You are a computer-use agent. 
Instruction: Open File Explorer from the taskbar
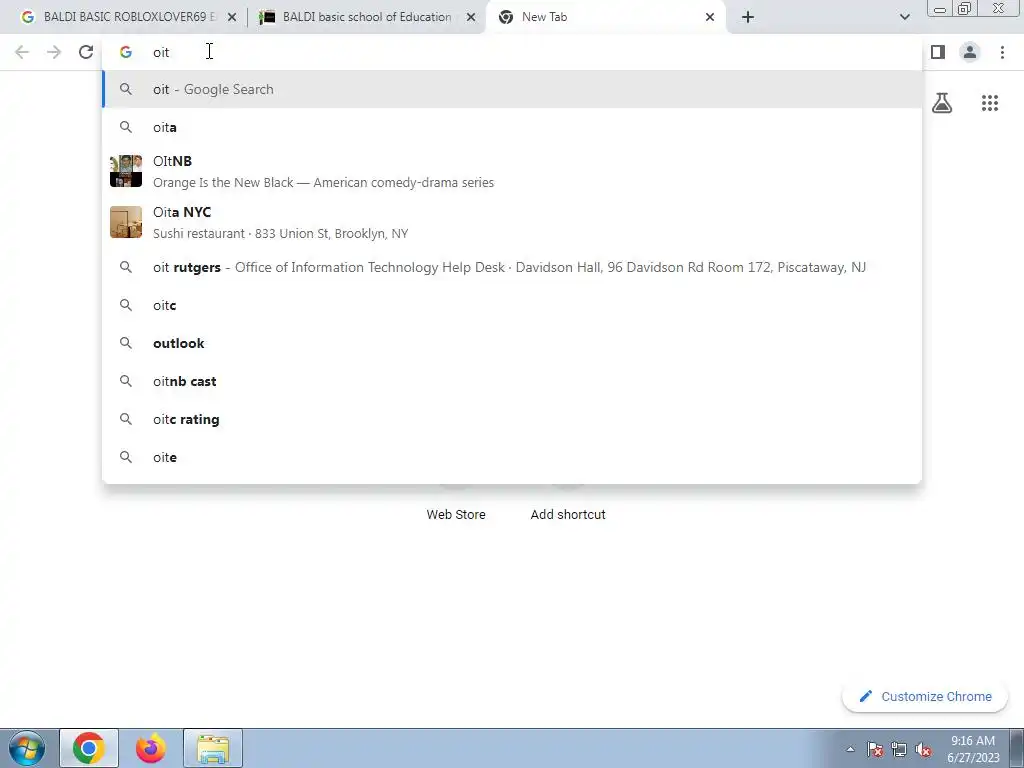pos(213,748)
